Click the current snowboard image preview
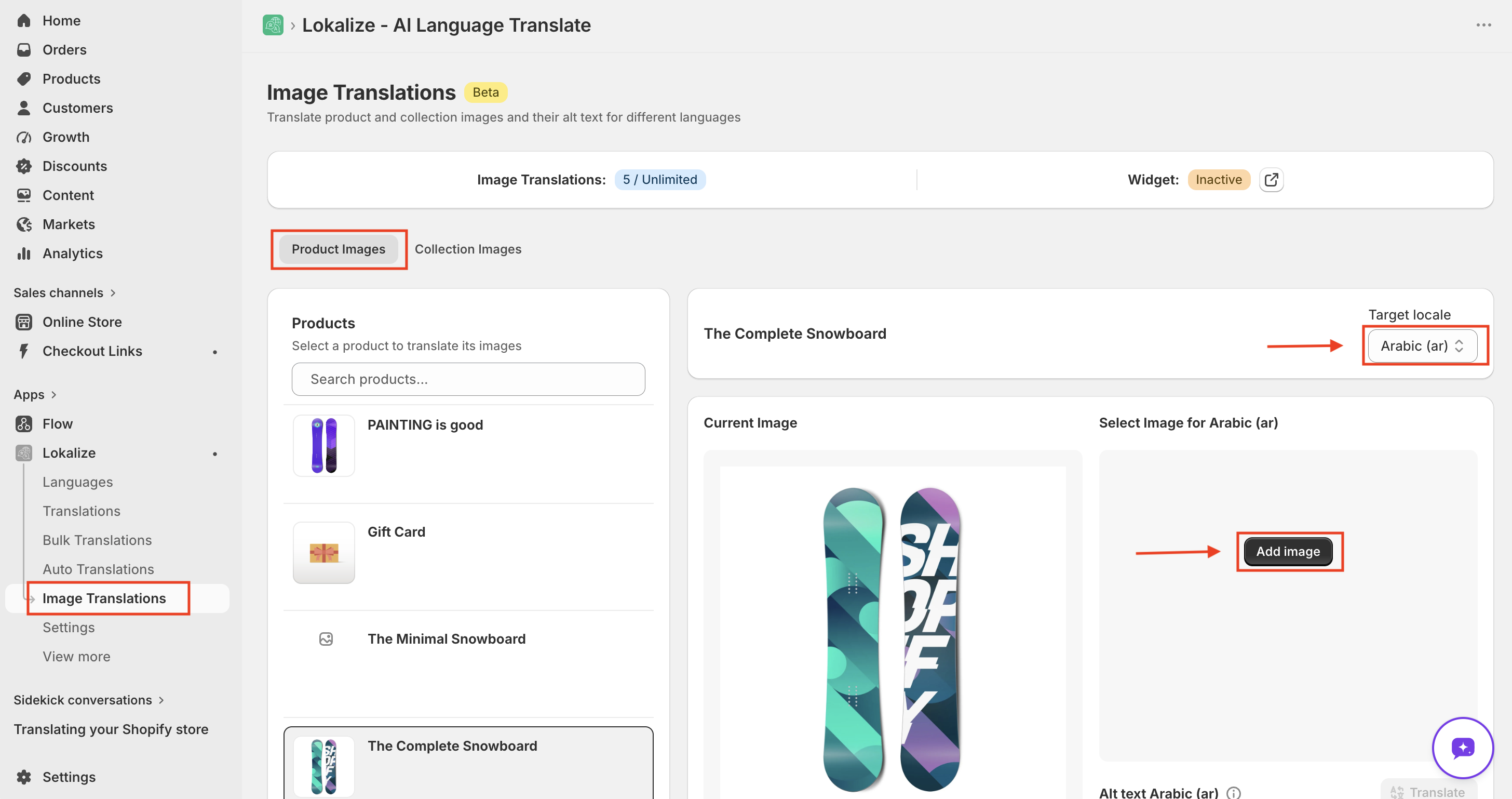The width and height of the screenshot is (1512, 799). pos(892,633)
